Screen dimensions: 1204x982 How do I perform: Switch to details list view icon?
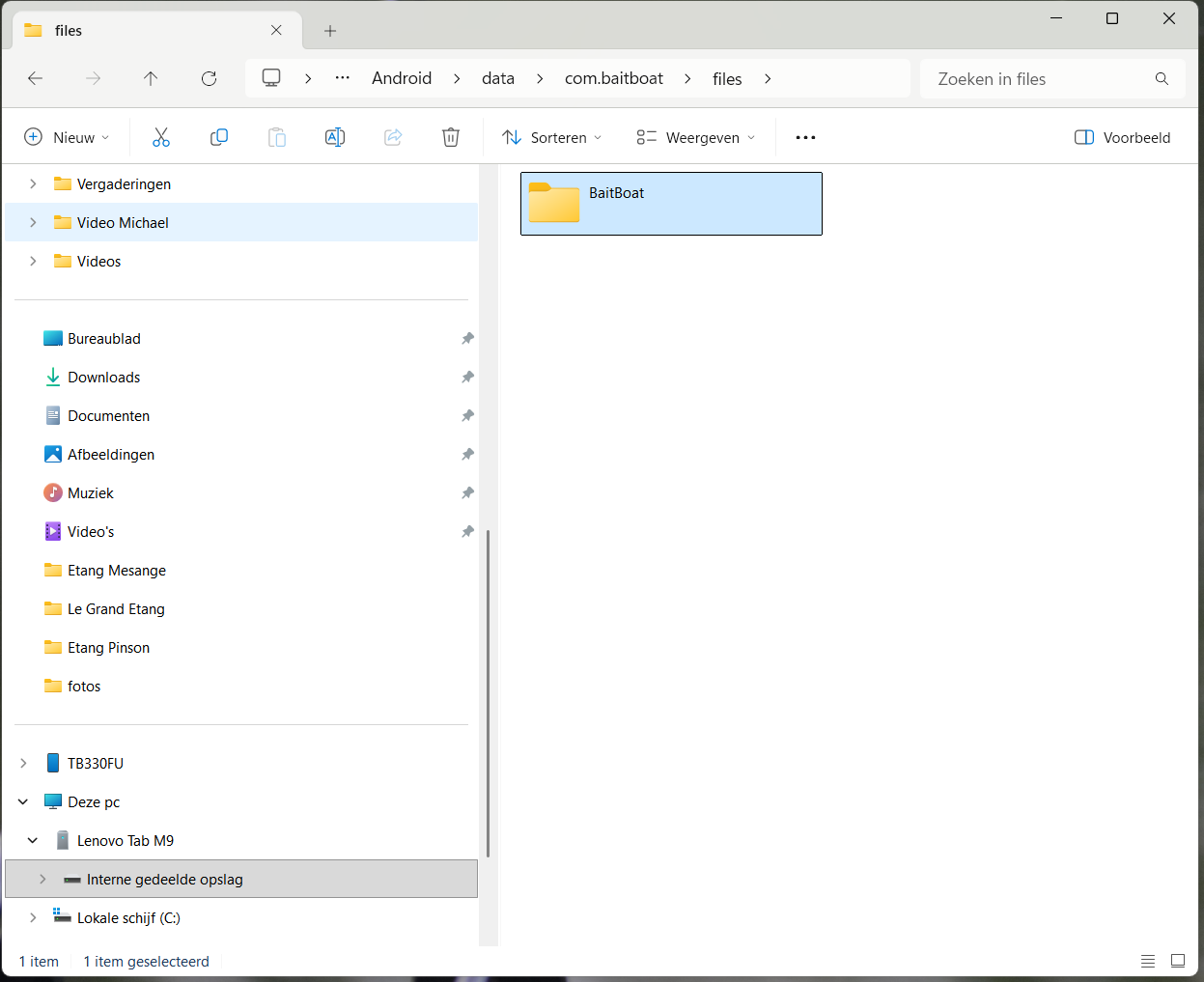click(x=1148, y=961)
